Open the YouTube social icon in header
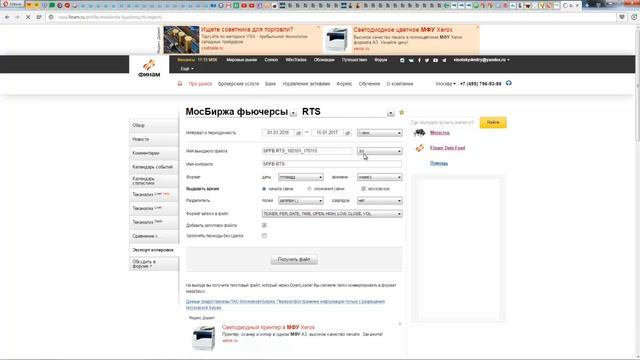640x360 pixels. (x=436, y=60)
